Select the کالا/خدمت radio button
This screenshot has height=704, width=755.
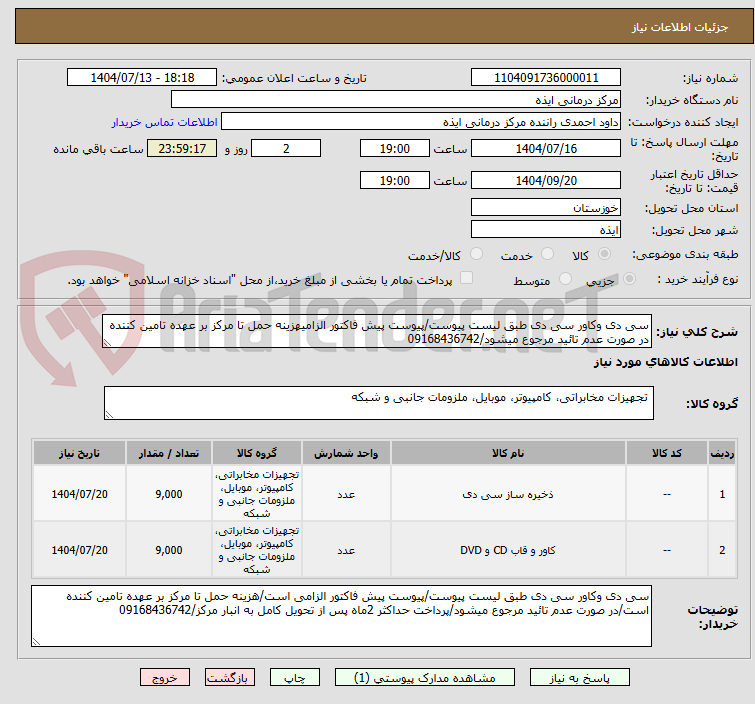pos(476,254)
